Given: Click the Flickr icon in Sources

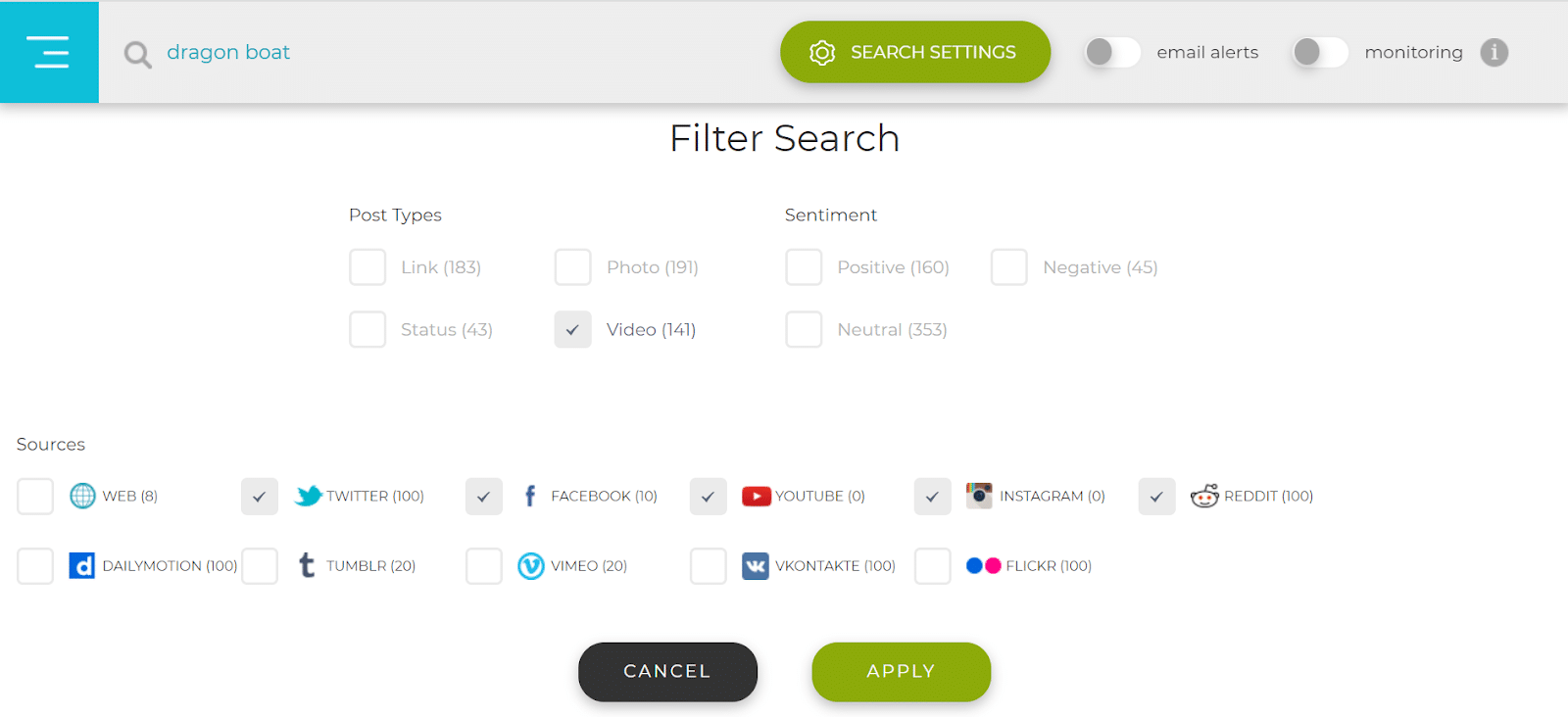Looking at the screenshot, I should [x=982, y=565].
